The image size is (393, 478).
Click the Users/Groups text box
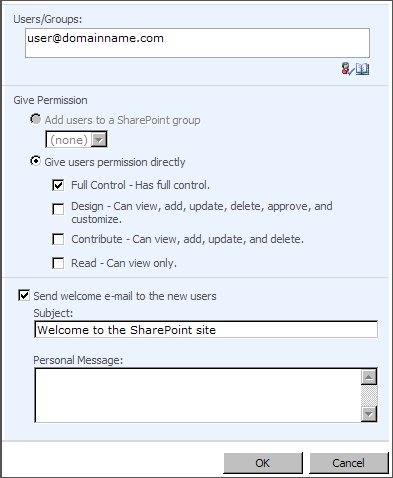coord(197,43)
